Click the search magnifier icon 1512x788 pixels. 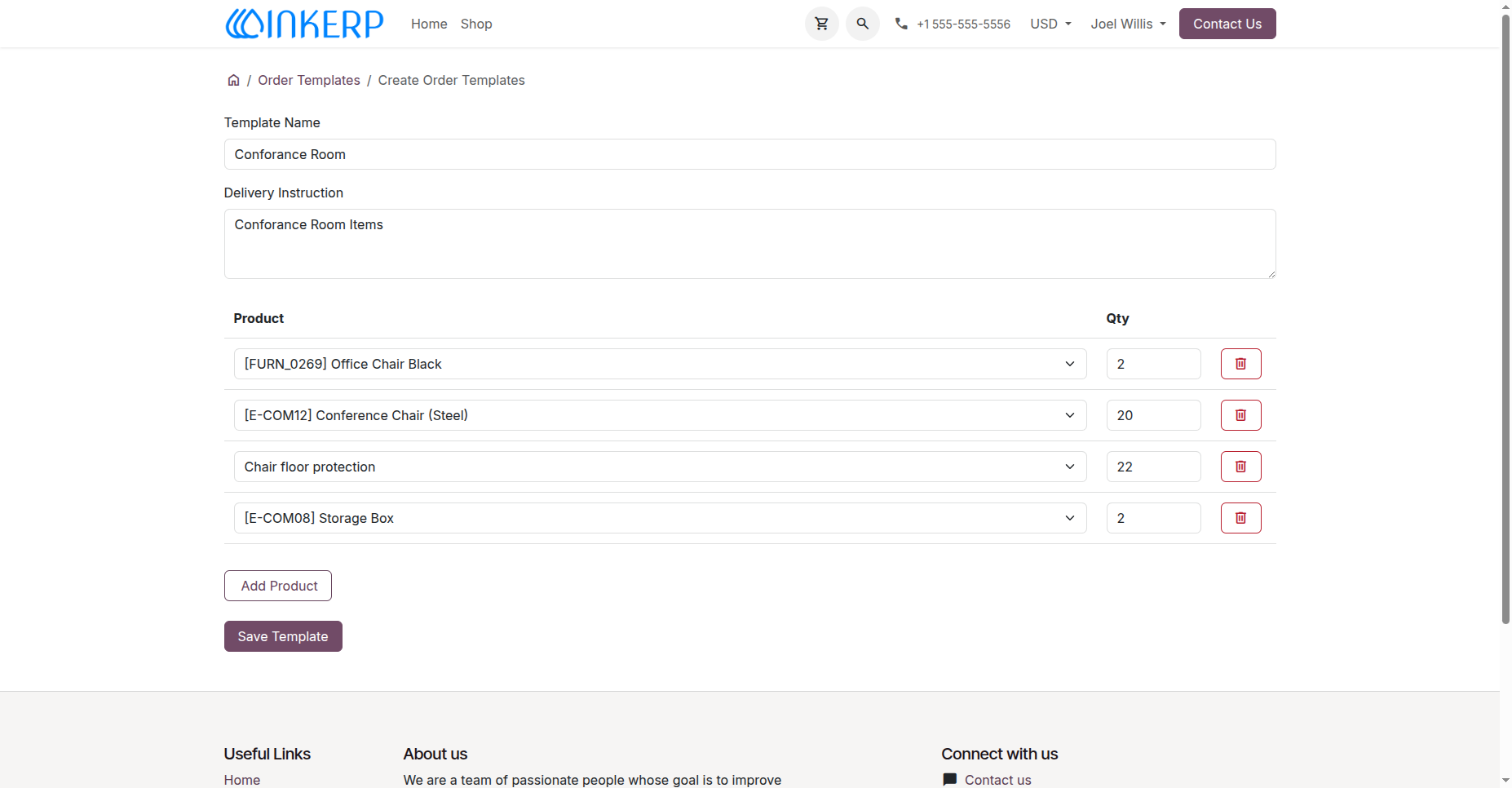pos(862,24)
